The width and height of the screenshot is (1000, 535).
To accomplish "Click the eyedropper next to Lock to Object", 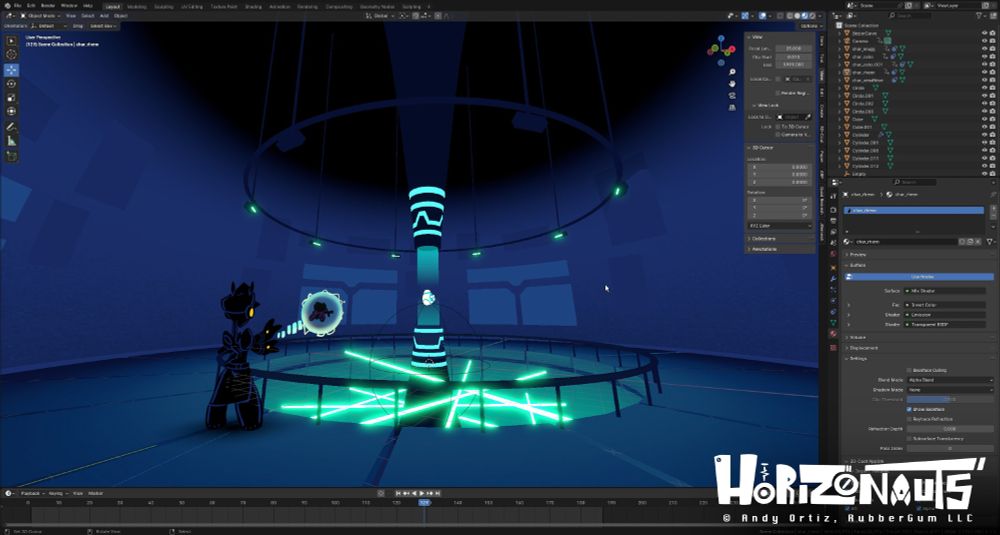I will [808, 117].
